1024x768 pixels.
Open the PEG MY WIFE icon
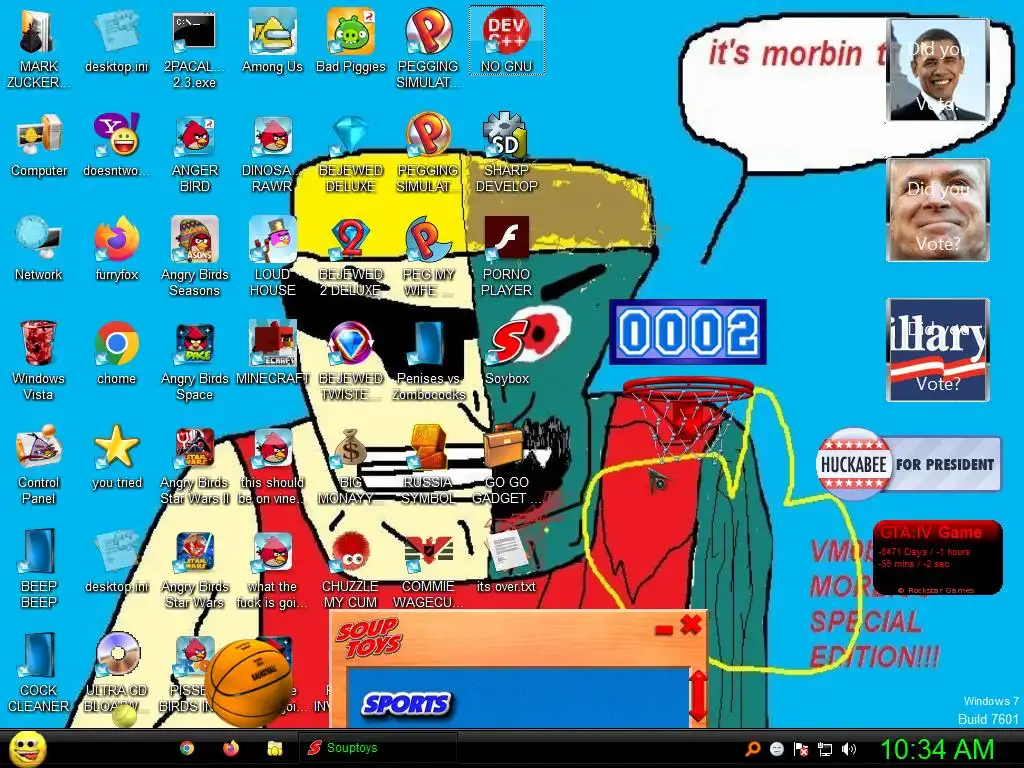click(428, 257)
